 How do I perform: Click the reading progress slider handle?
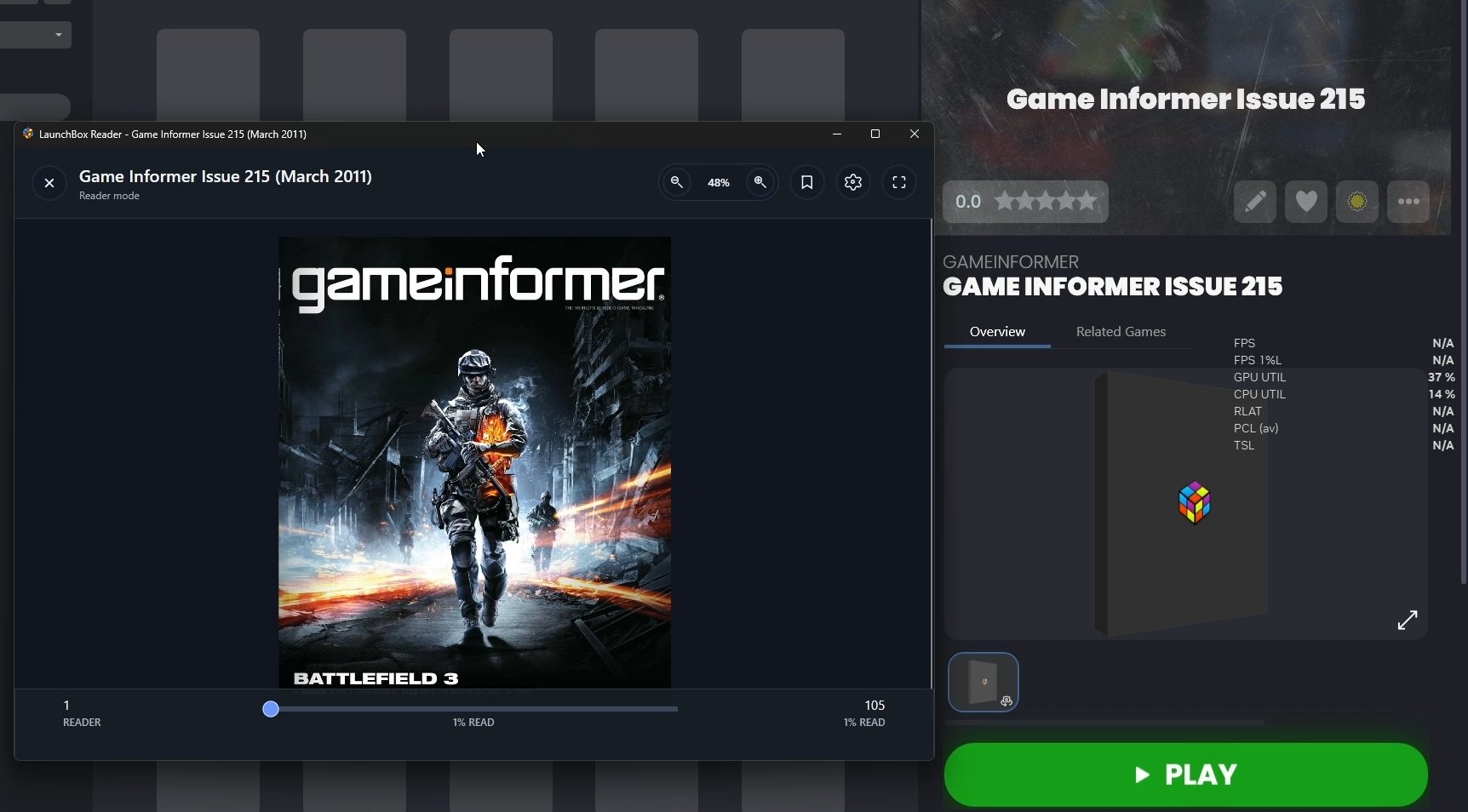click(271, 709)
